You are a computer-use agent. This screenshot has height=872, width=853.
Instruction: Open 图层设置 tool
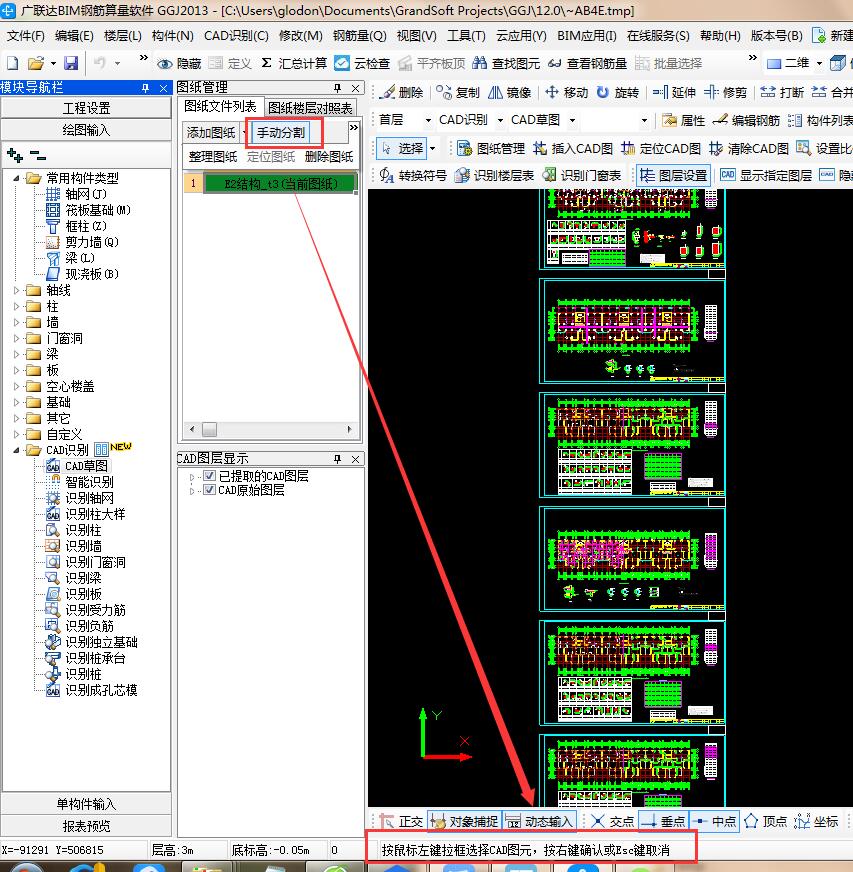click(673, 175)
